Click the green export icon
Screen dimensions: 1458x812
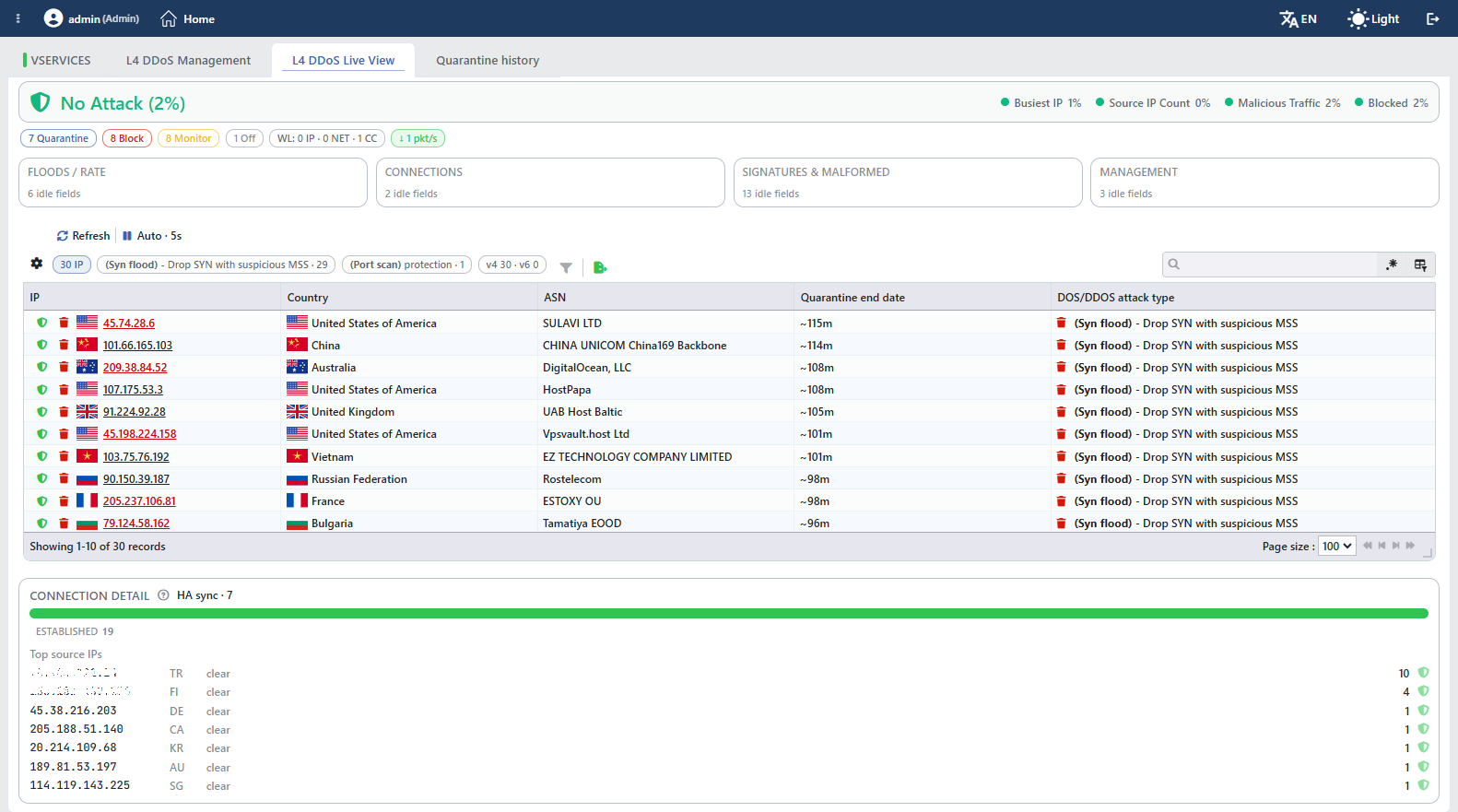tap(600, 267)
